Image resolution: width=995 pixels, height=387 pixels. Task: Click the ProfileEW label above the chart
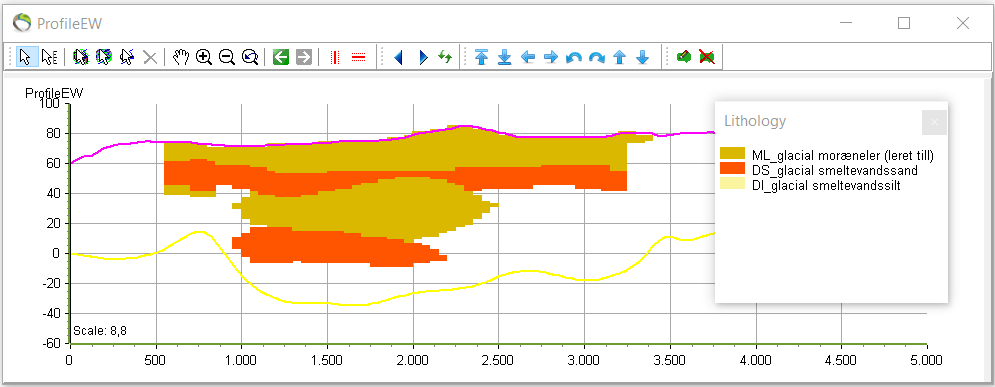coord(54,94)
